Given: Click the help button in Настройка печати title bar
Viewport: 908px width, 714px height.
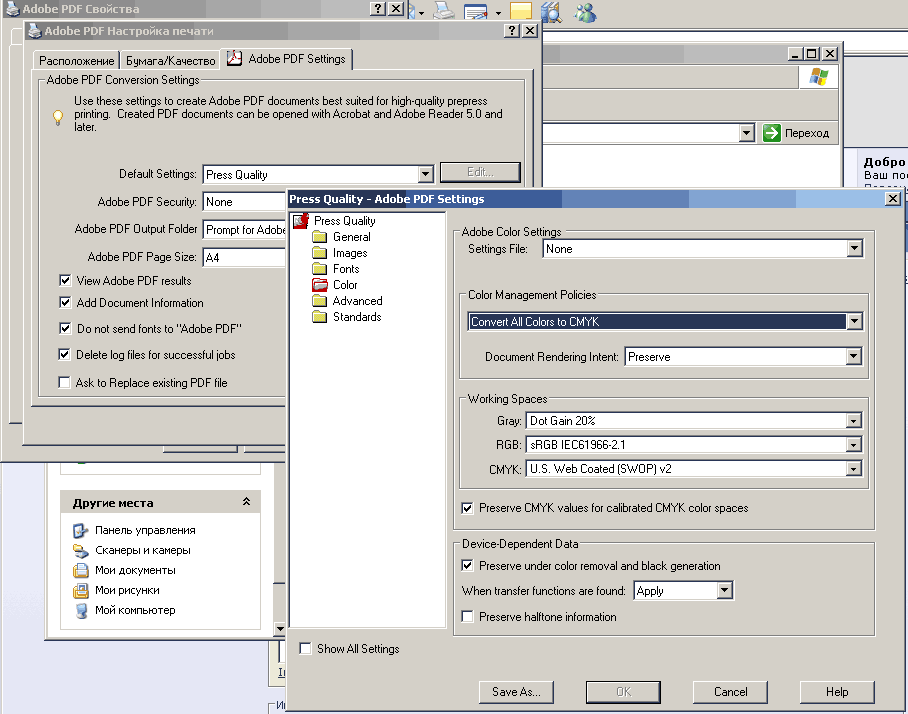Looking at the screenshot, I should tap(512, 31).
